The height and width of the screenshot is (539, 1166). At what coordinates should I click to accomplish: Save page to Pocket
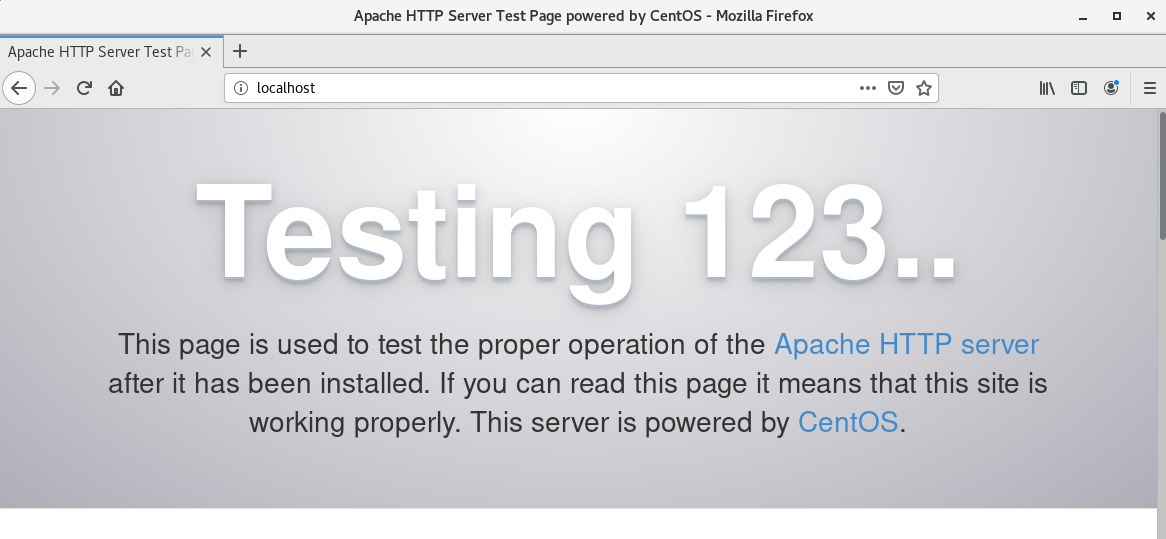pos(896,88)
